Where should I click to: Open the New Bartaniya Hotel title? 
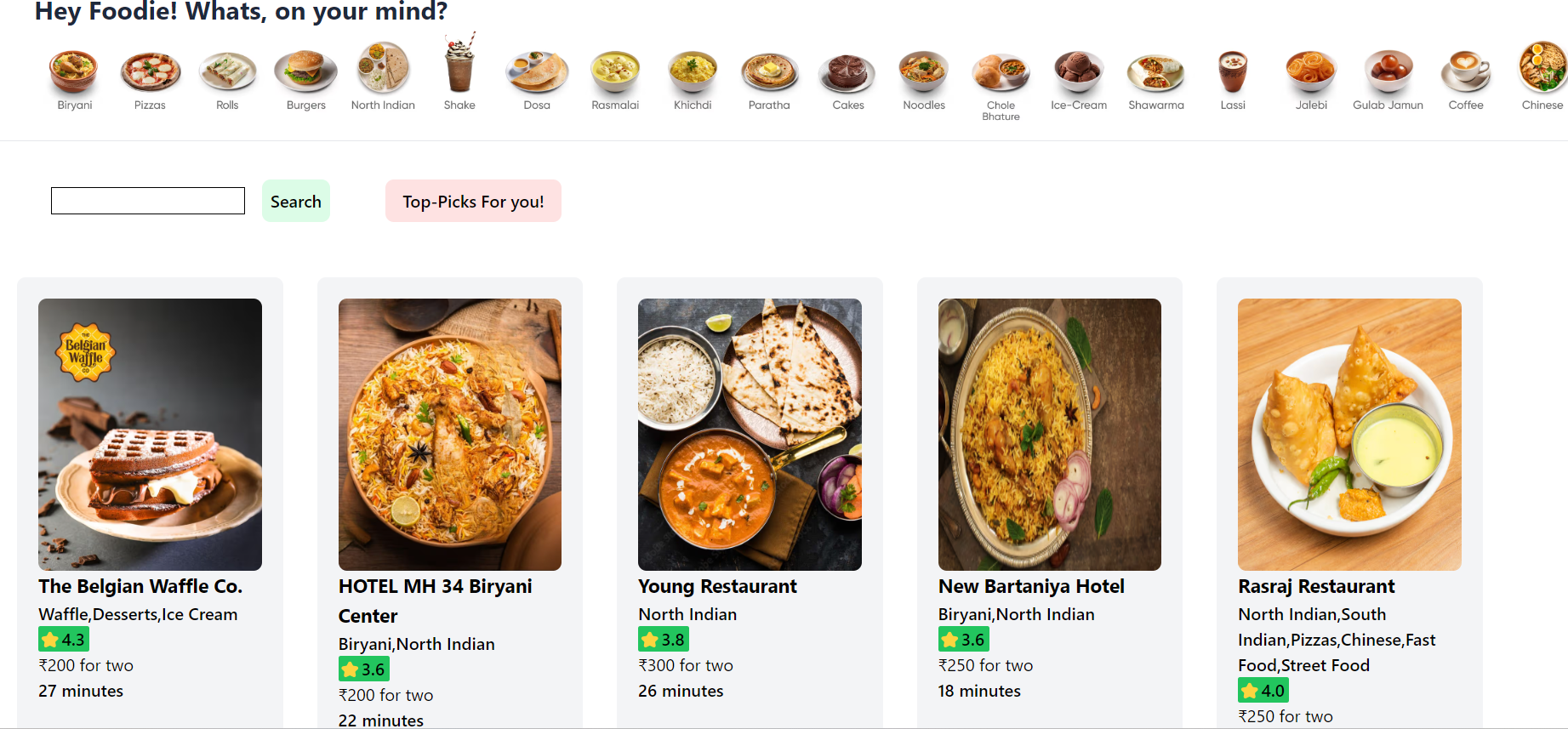(x=1031, y=586)
